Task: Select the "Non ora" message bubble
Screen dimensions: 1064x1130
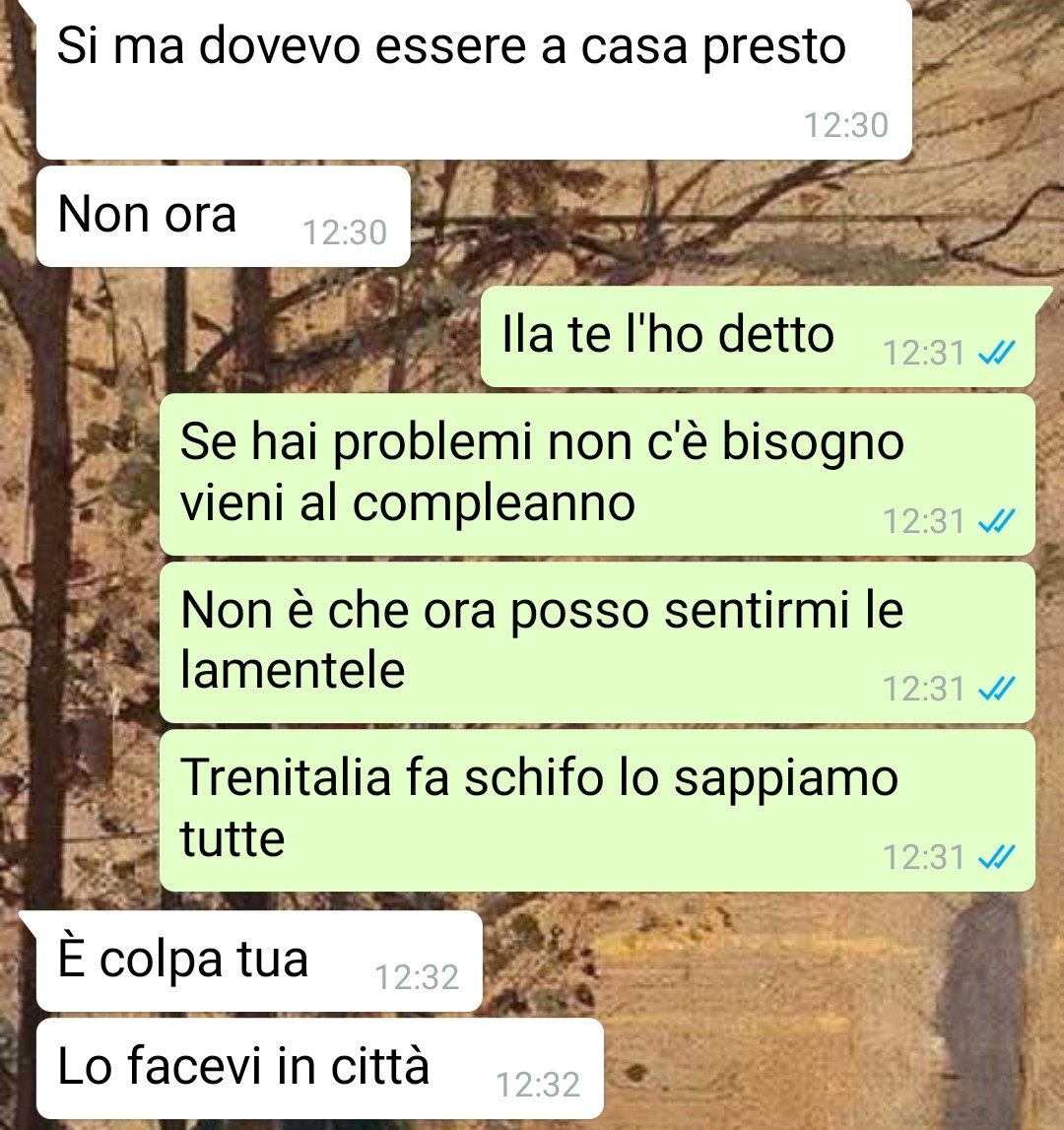Action: [x=224, y=216]
